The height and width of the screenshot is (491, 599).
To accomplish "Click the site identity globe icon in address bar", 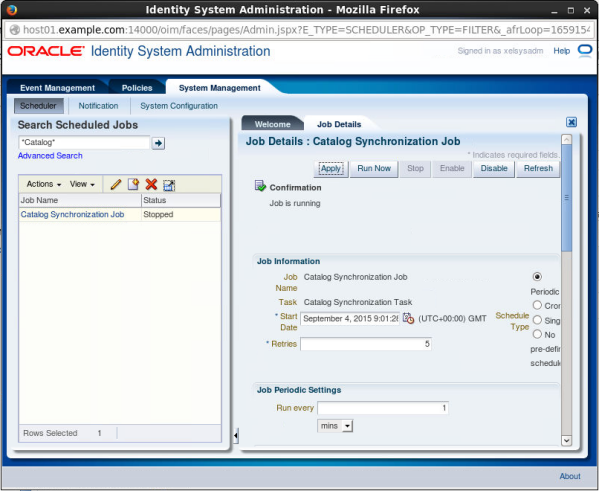I will 15,30.
